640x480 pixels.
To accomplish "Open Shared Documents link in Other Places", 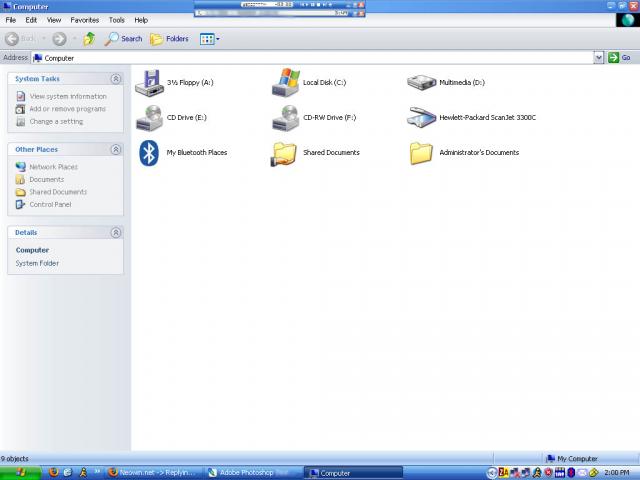I will [58, 192].
